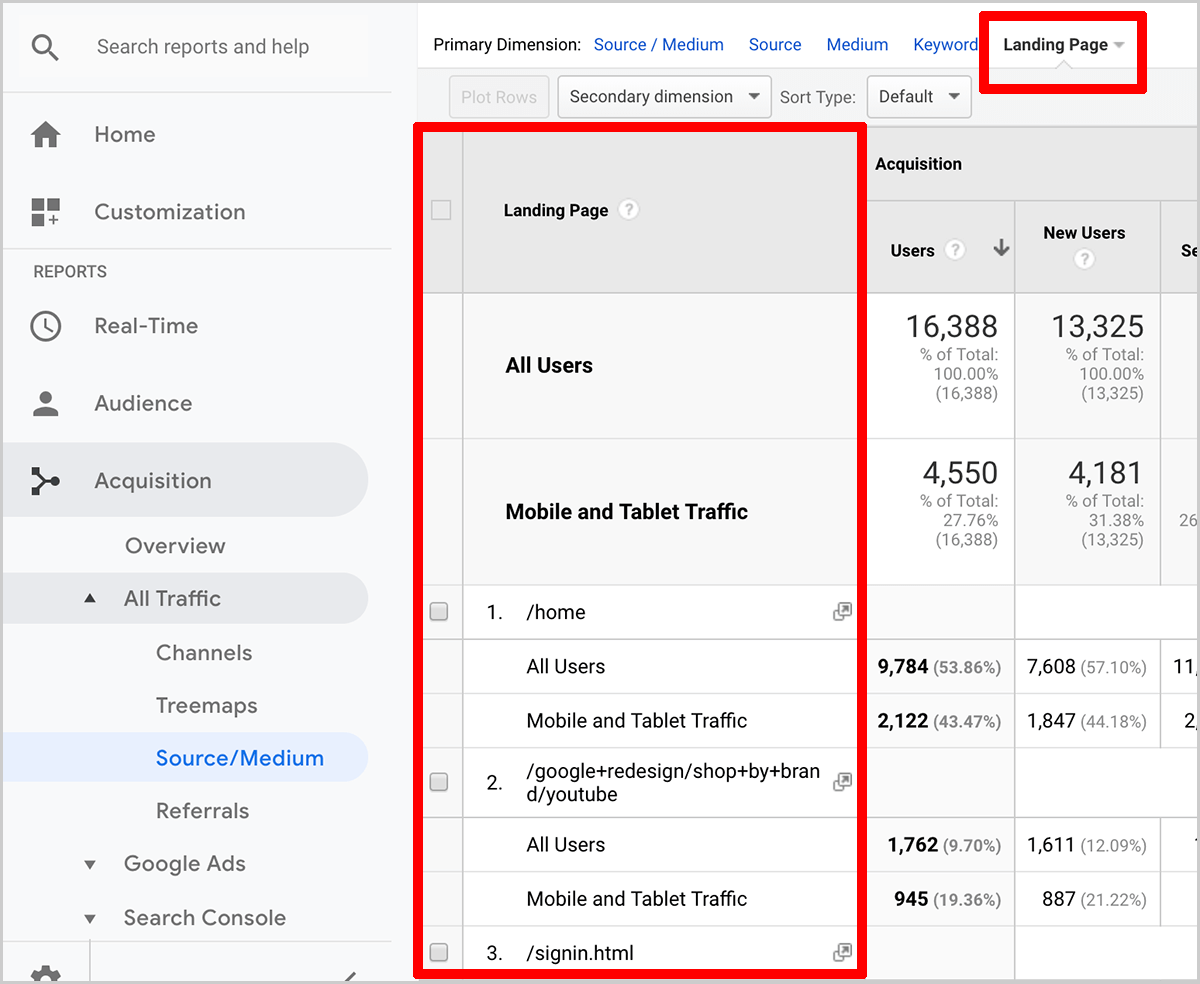Click the 13,325 total new users value
This screenshot has width=1200, height=984.
tap(1098, 327)
